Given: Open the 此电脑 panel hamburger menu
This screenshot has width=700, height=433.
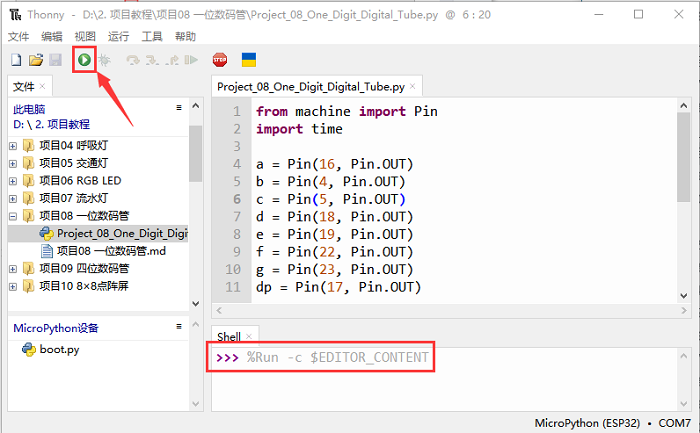Looking at the screenshot, I should click(178, 108).
